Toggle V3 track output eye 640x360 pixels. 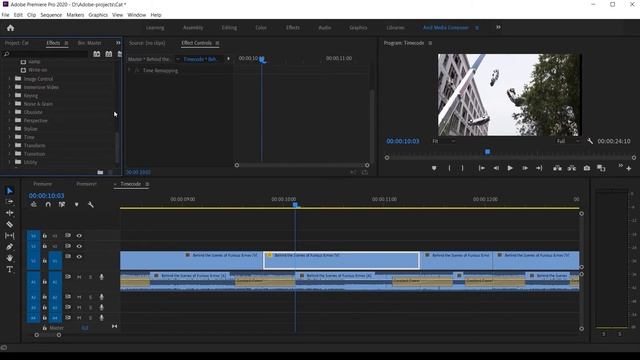point(79,236)
